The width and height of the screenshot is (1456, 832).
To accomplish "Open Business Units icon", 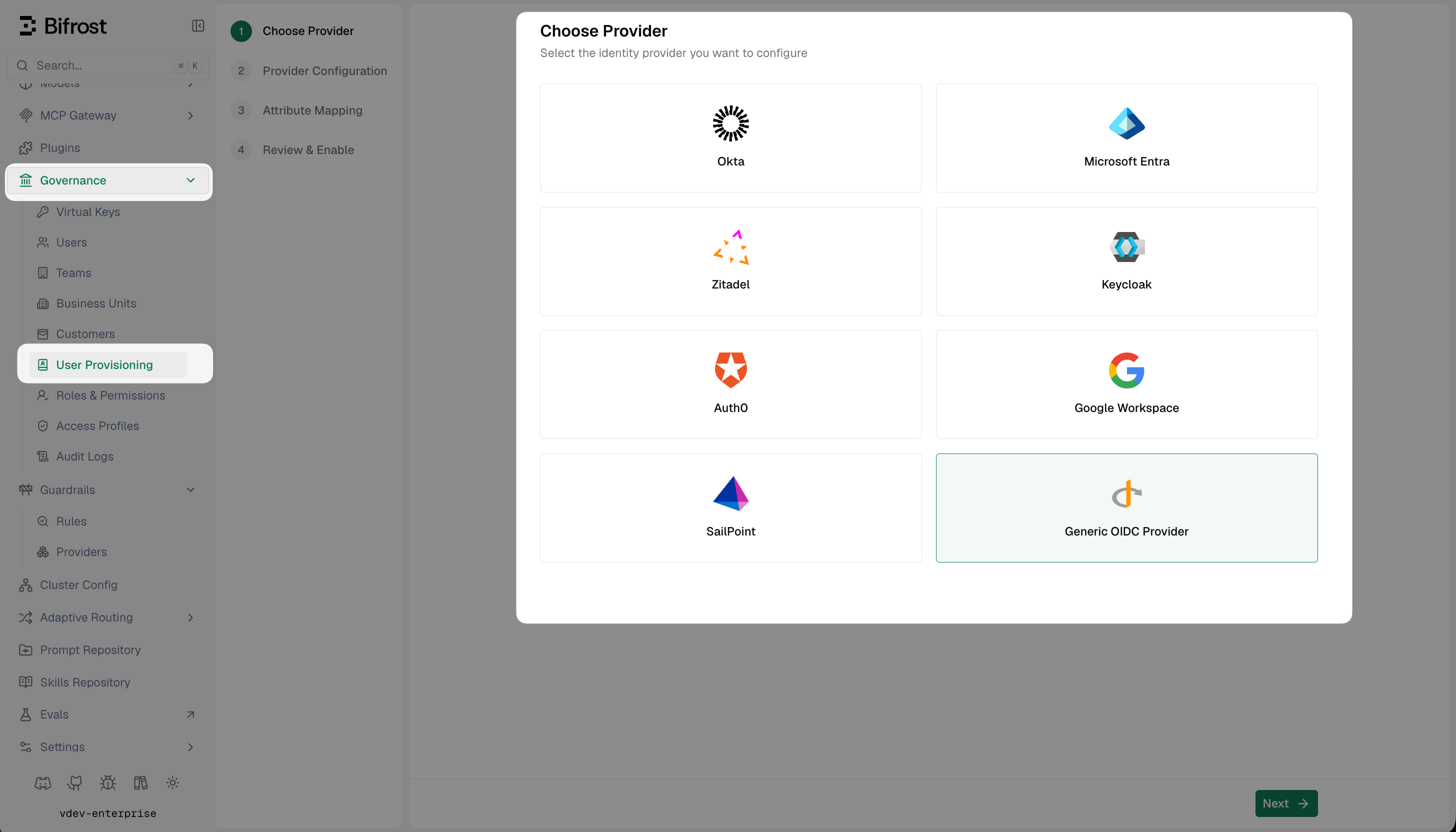I will pyautogui.click(x=43, y=303).
